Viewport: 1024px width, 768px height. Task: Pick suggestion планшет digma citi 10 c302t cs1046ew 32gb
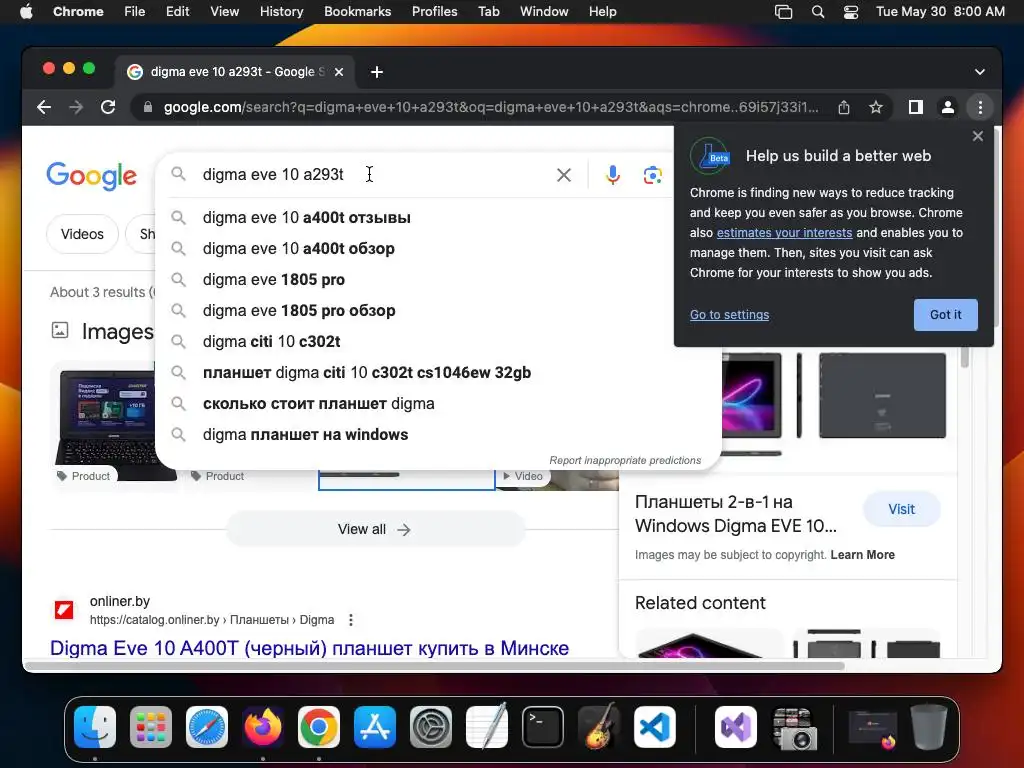point(438,372)
